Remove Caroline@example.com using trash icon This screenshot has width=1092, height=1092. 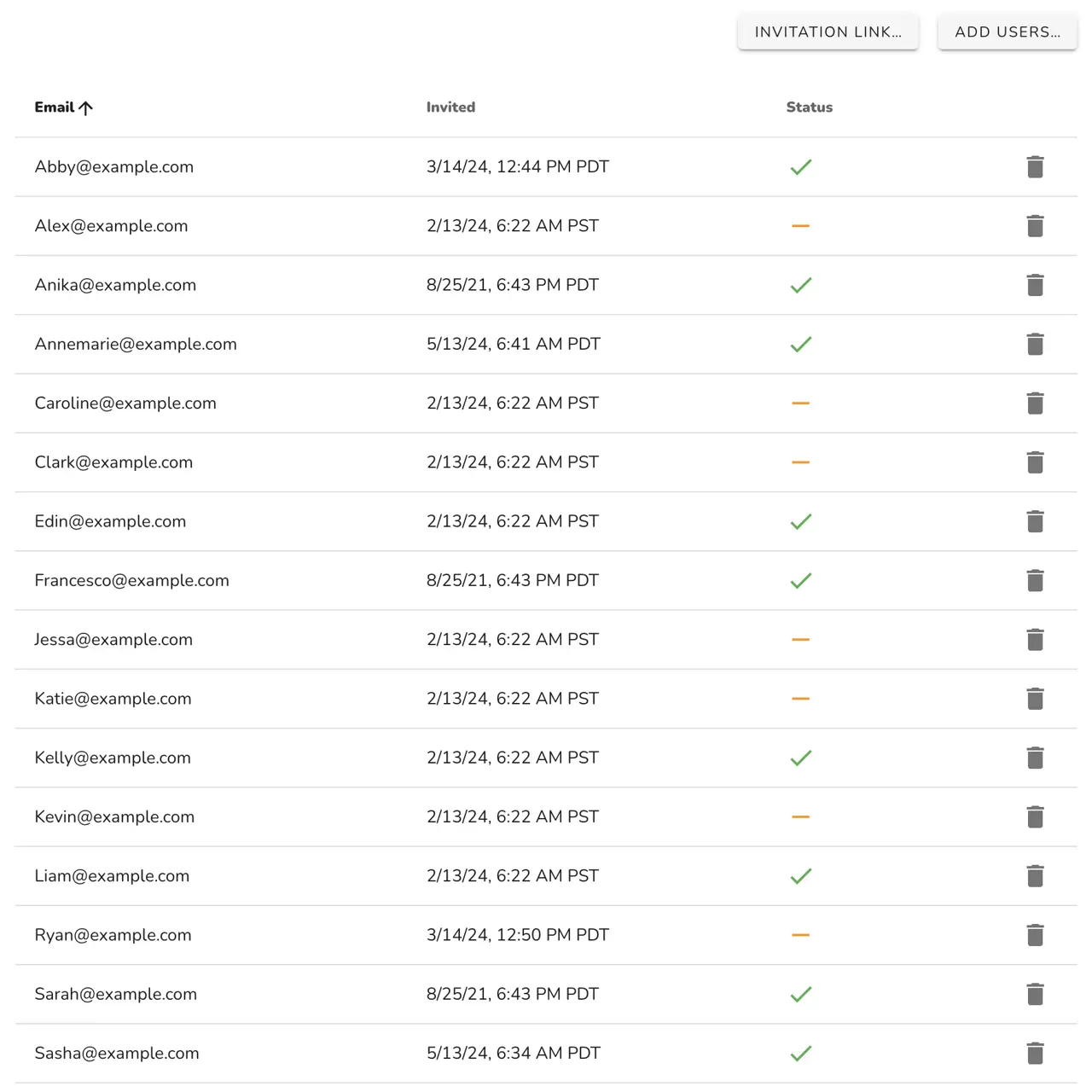pos(1035,404)
